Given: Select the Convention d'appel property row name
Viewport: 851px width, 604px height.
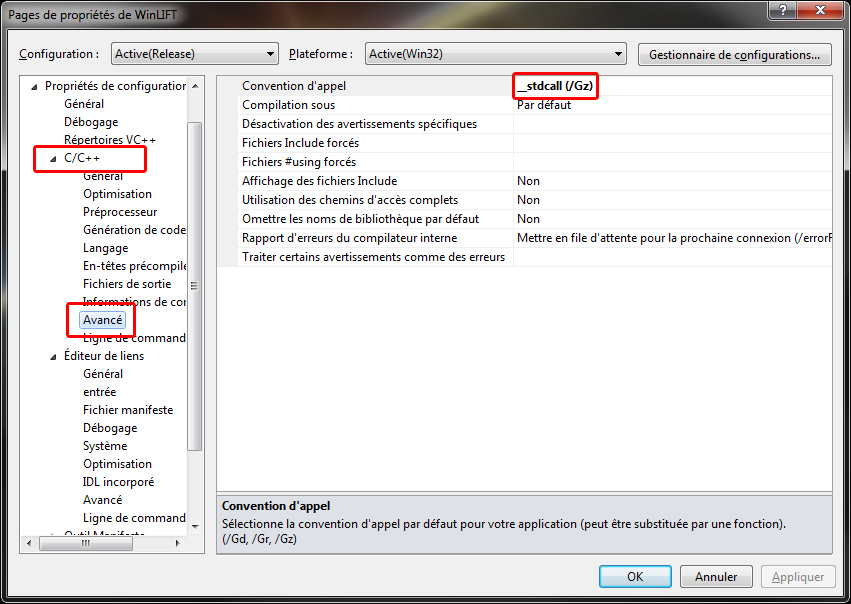Looking at the screenshot, I should (294, 86).
